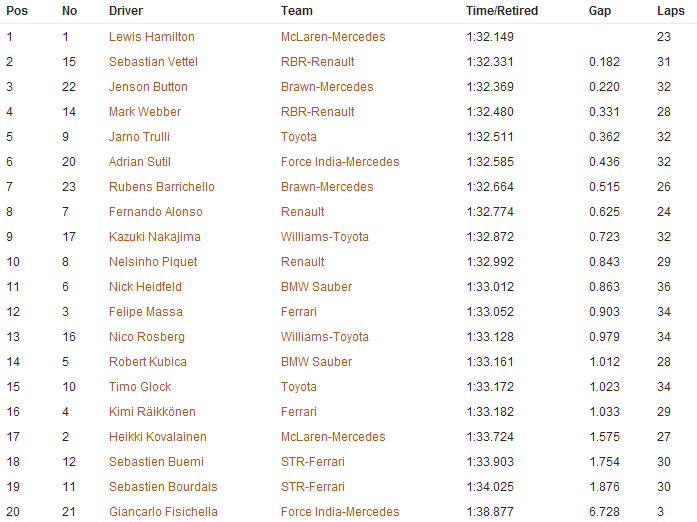This screenshot has height=522, width=697.
Task: Open McLaren-Mercedes team beside Heikki Kovalainen
Action: point(333,437)
